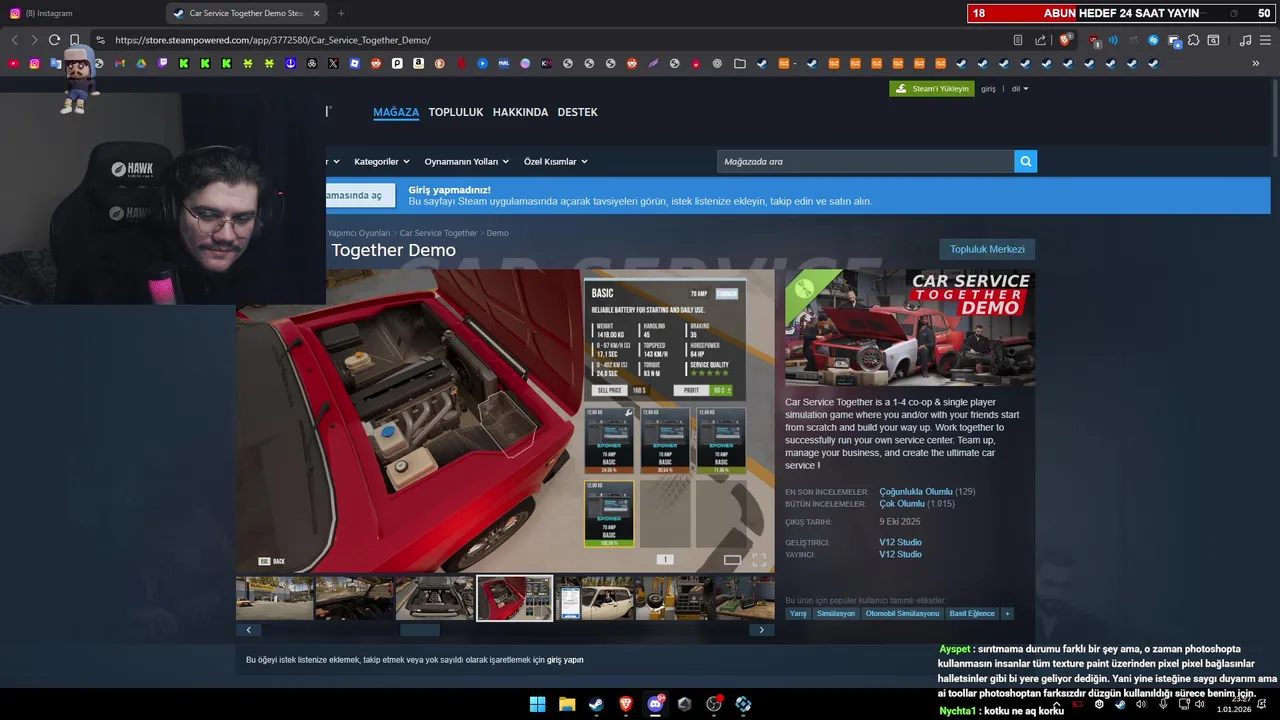Click the Steam'i Yükleyin install button
1280x720 pixels.
(931, 88)
